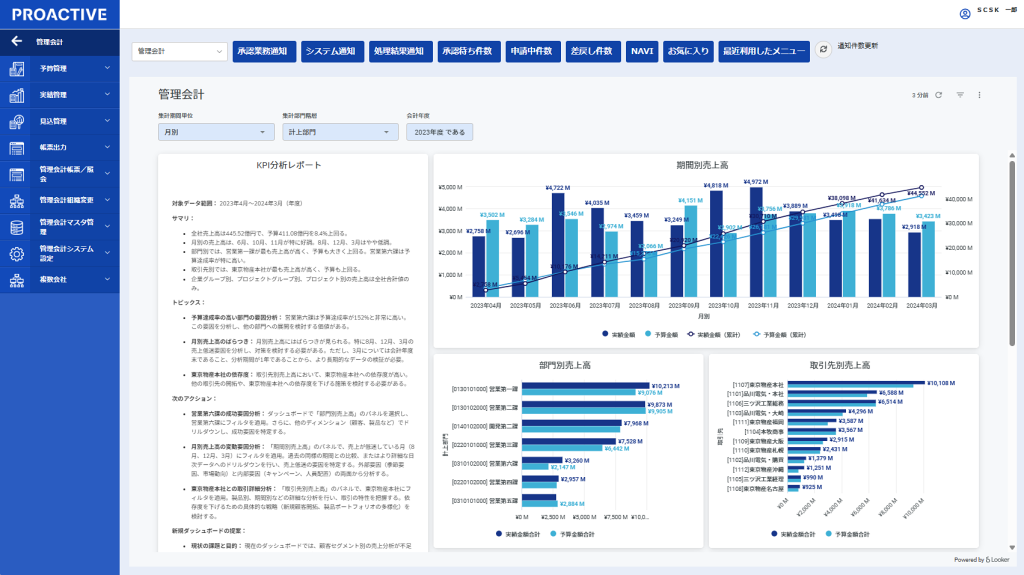Screen dimensions: 1024x575
Task: Click the 通知件数更新 refresh icon
Action: click(823, 49)
